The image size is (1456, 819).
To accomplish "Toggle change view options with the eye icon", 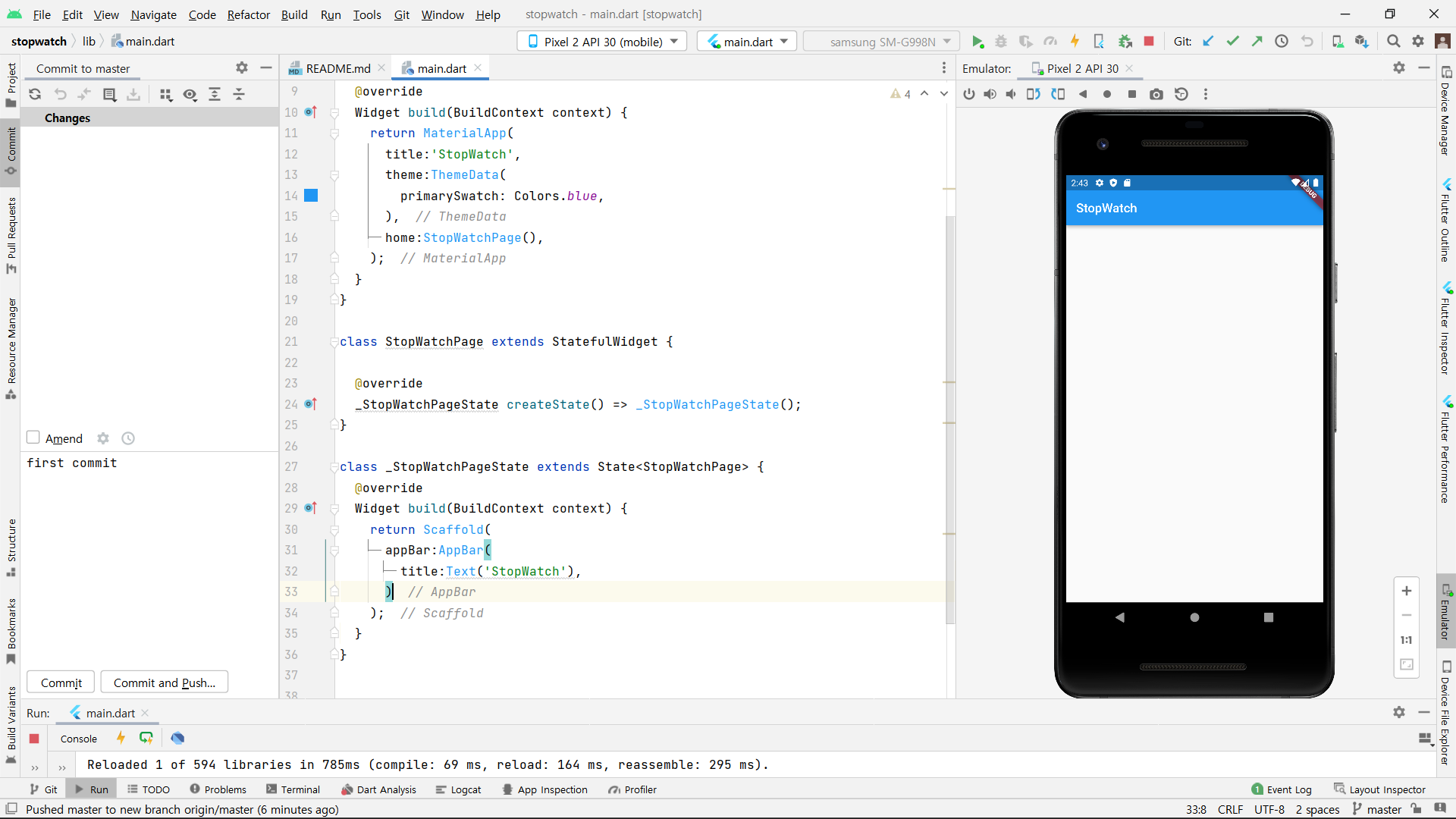I will click(x=190, y=95).
